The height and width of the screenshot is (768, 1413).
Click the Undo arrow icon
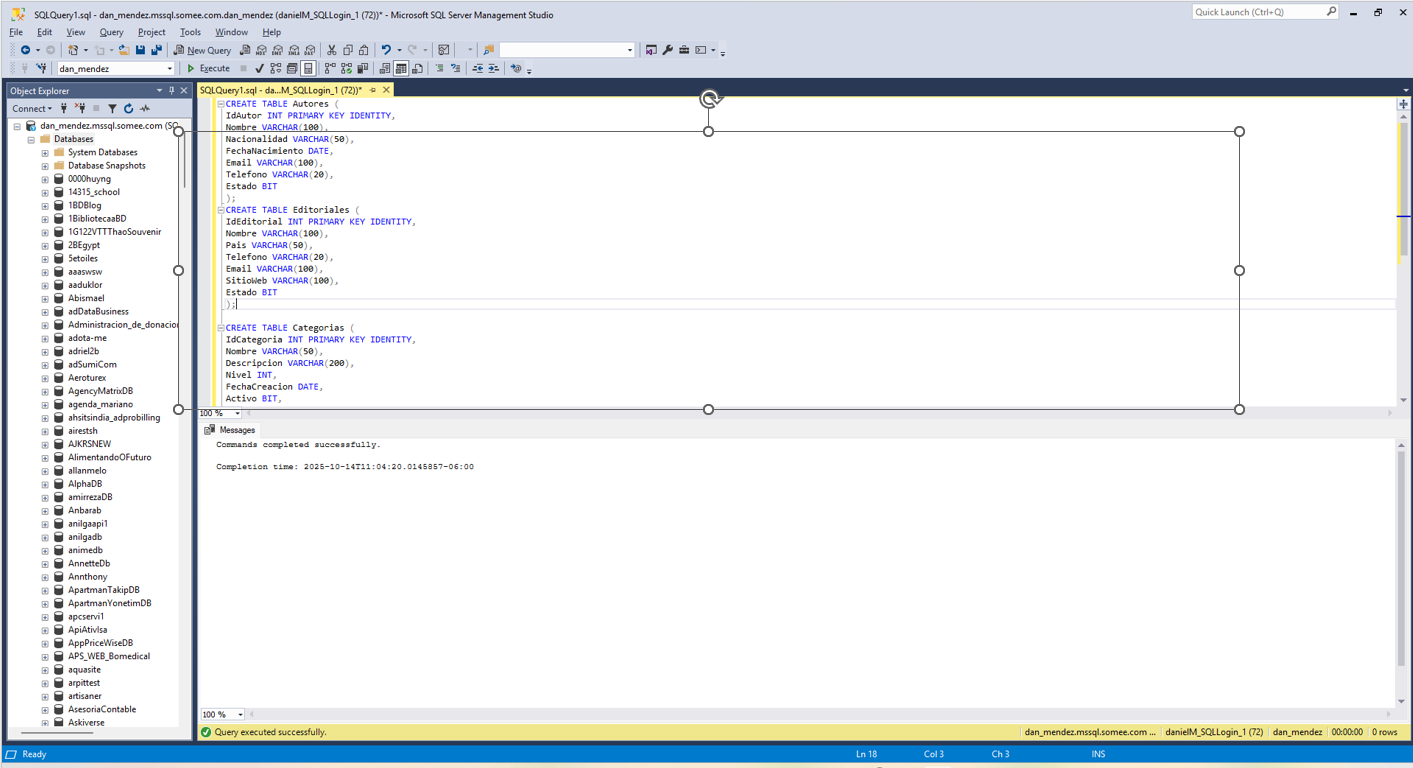tap(386, 50)
